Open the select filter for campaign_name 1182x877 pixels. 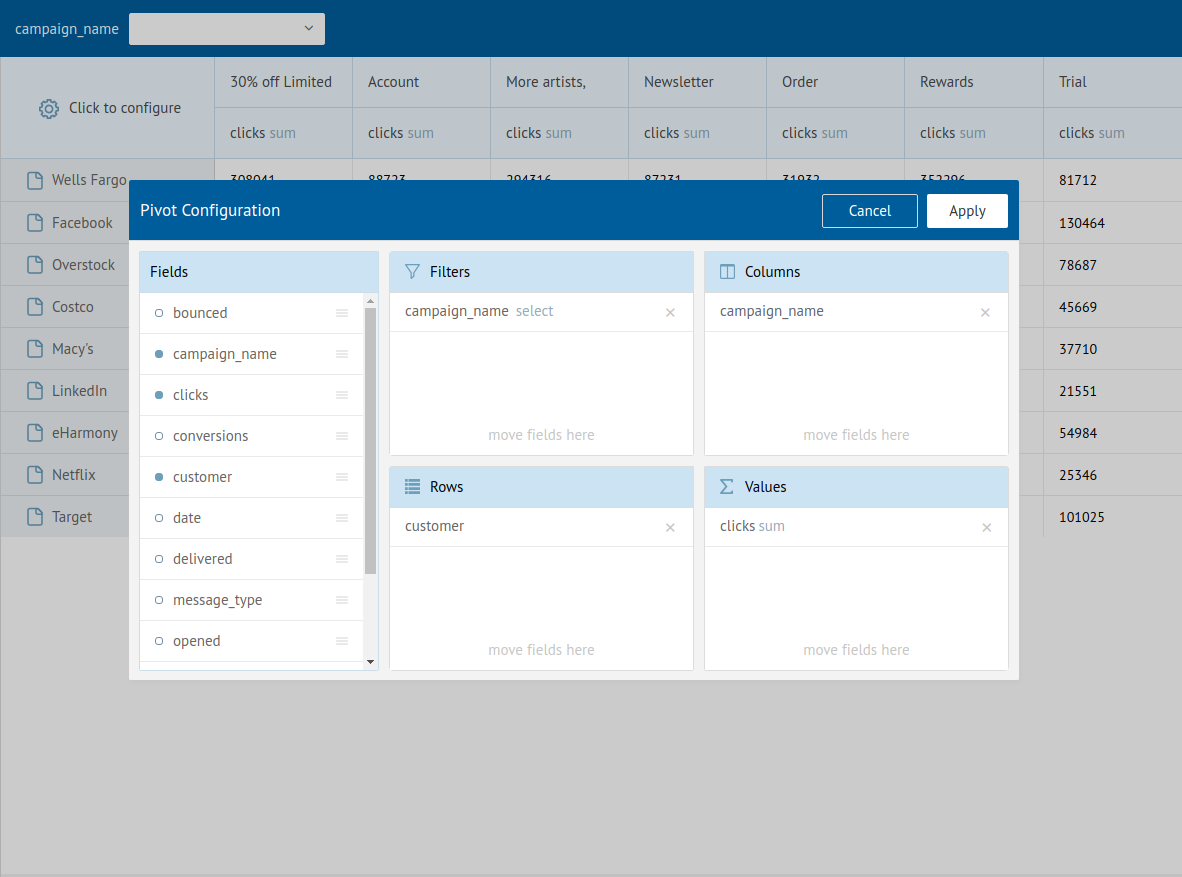pos(534,311)
